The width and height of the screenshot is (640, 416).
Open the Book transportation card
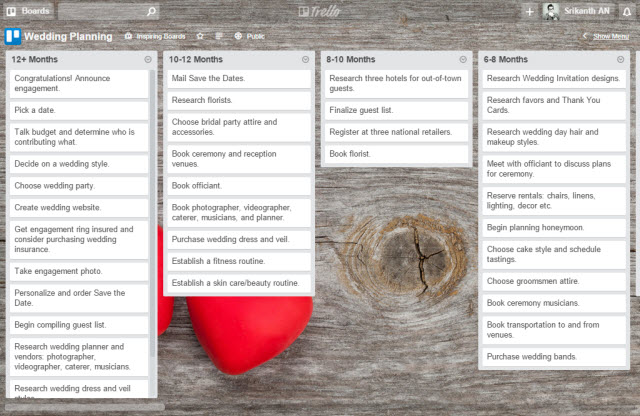[x=554, y=330]
